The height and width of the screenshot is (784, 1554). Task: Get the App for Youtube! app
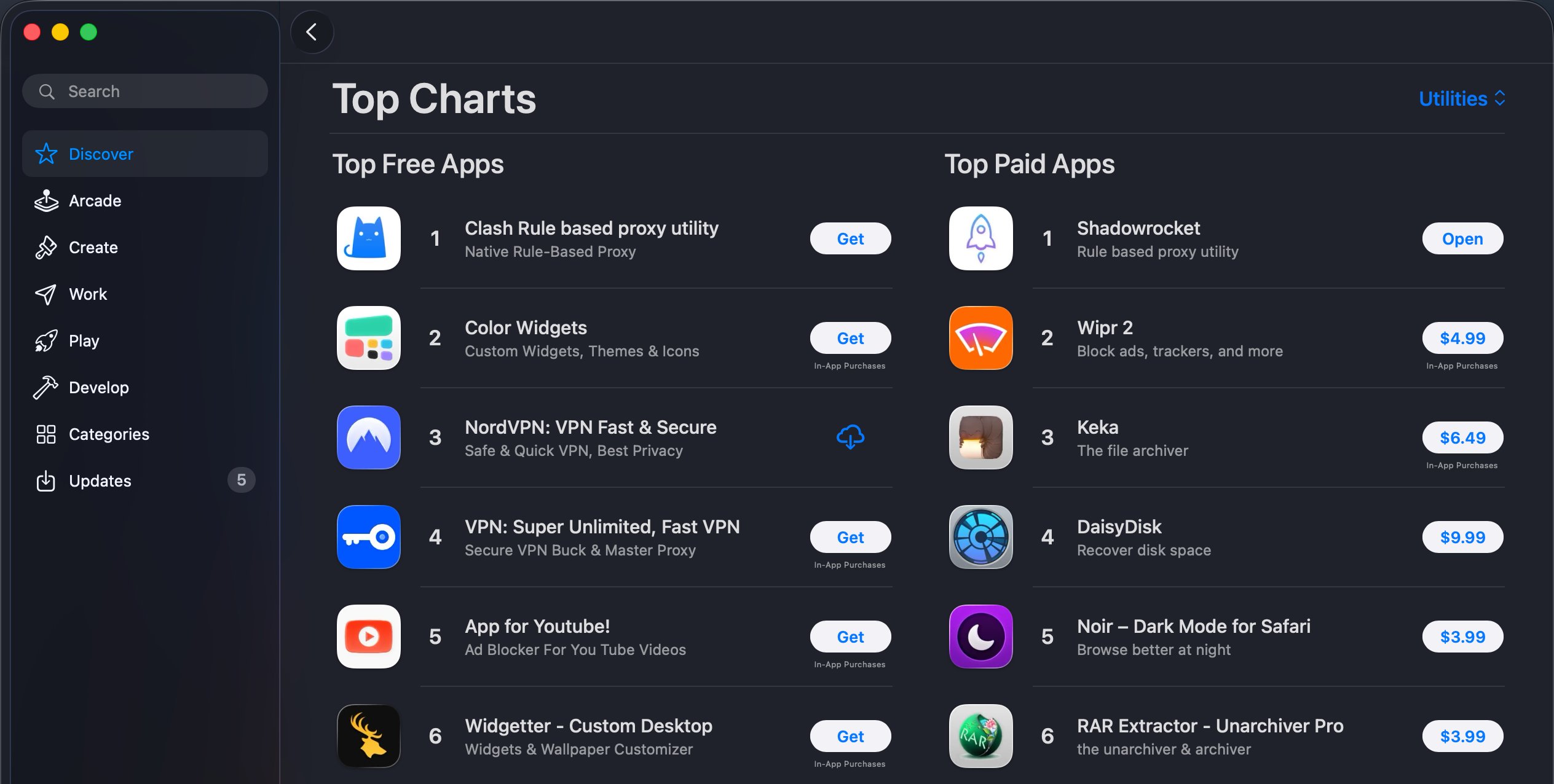[x=850, y=637]
